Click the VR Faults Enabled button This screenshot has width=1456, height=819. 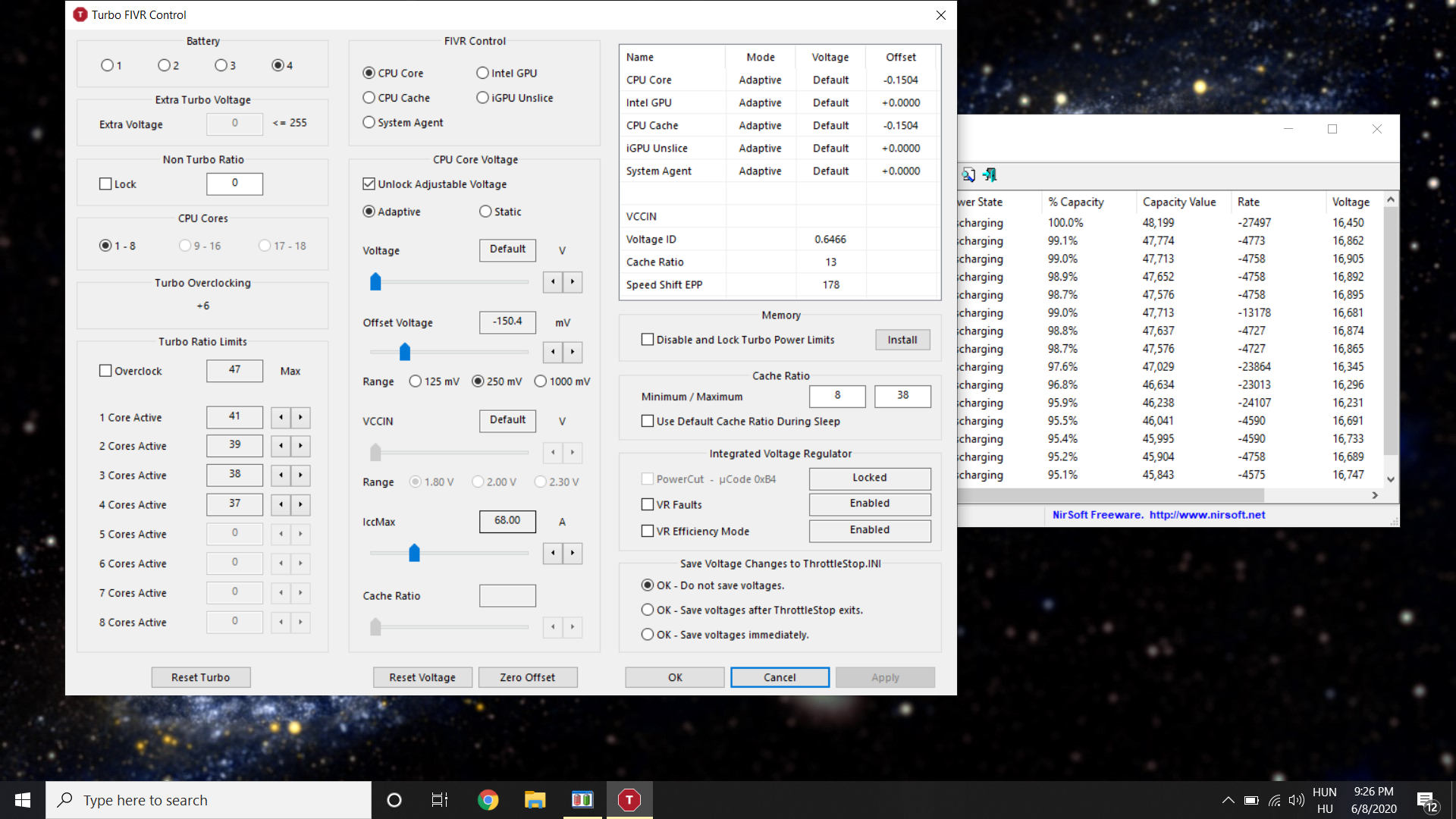[870, 504]
